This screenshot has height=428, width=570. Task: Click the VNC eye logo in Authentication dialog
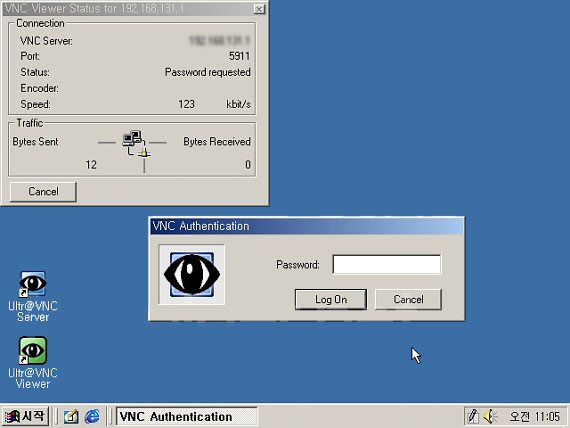[x=192, y=274]
